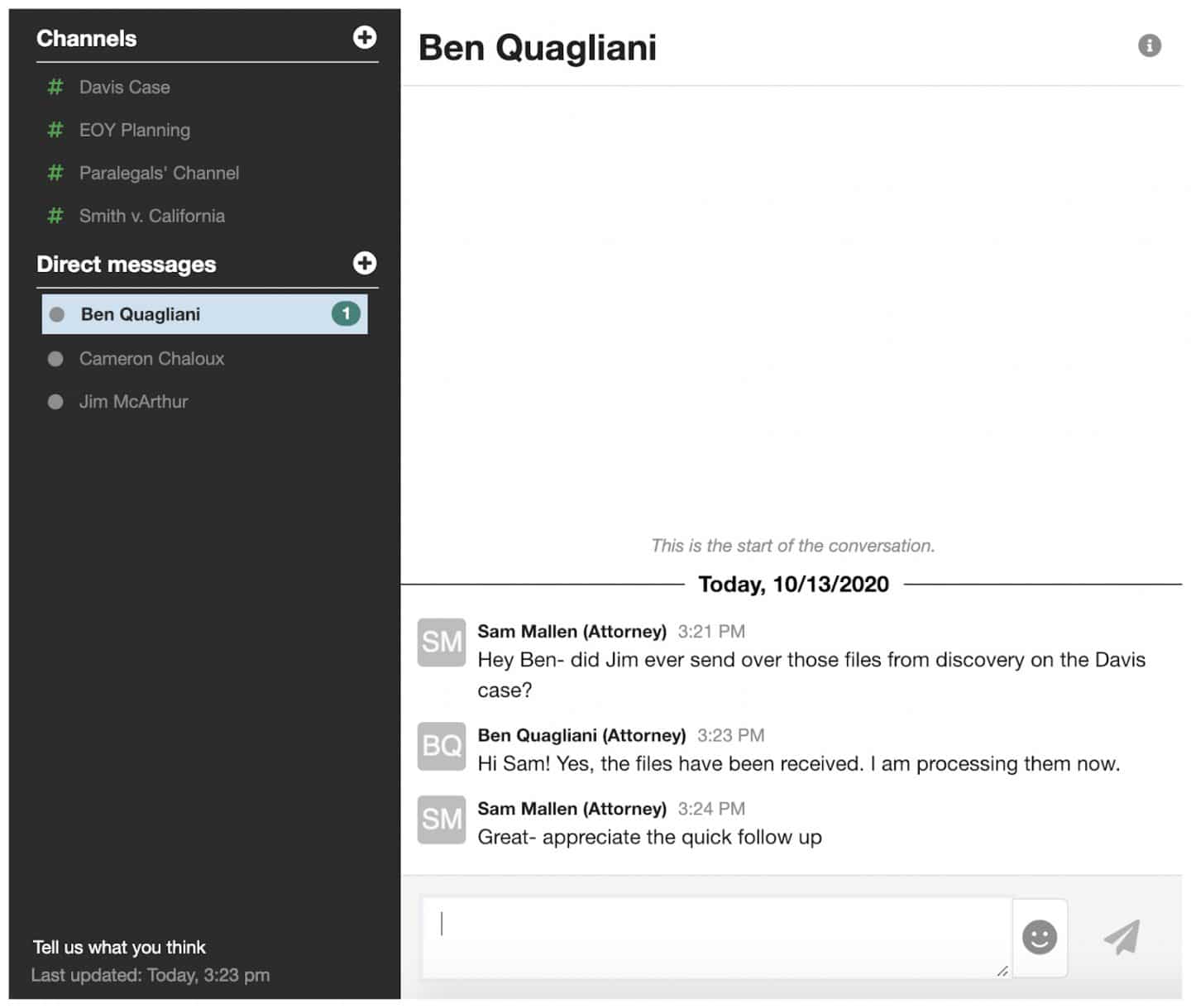
Task: Open the Davis Case channel
Action: pos(124,87)
